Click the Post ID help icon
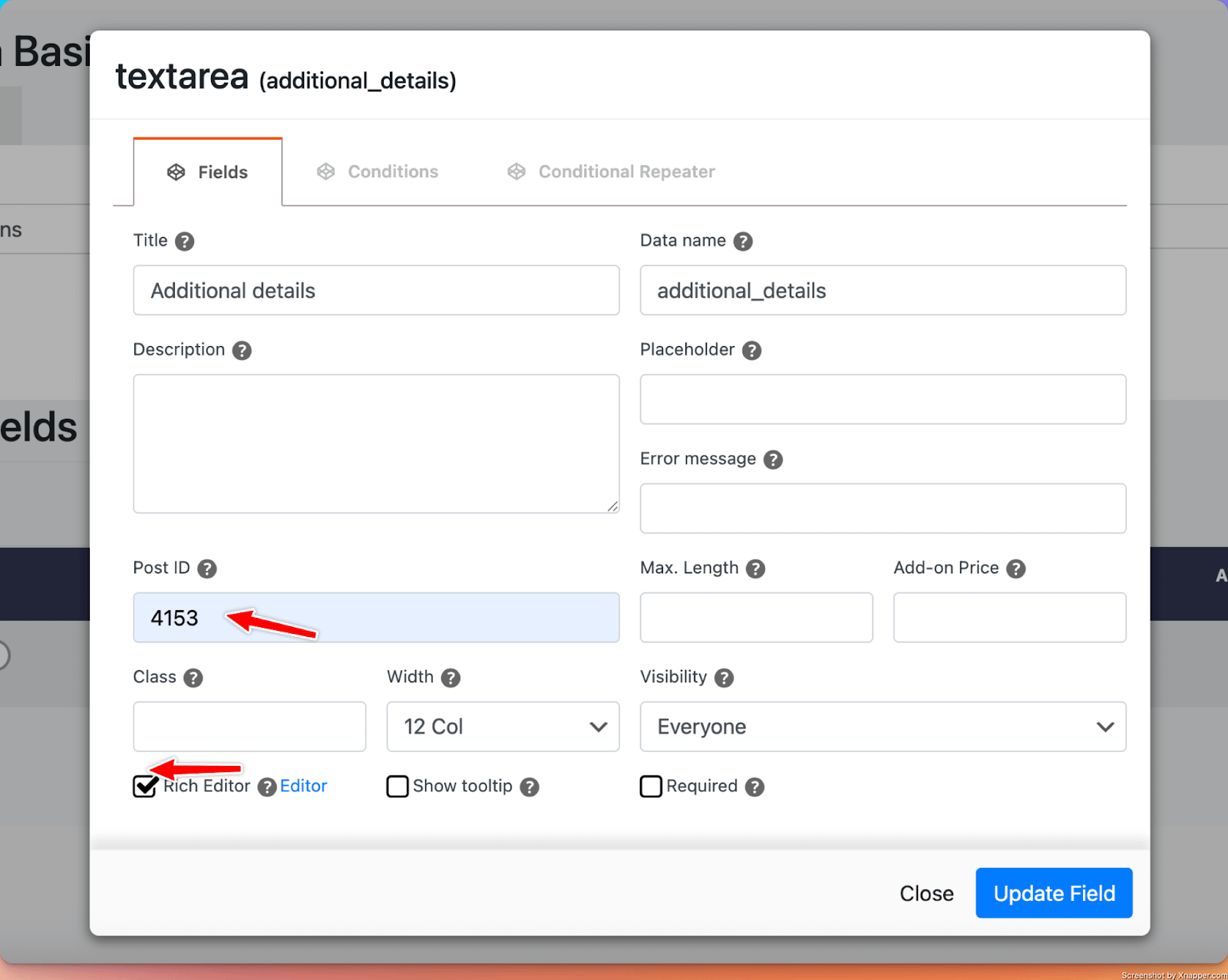This screenshot has width=1228, height=980. coord(206,569)
